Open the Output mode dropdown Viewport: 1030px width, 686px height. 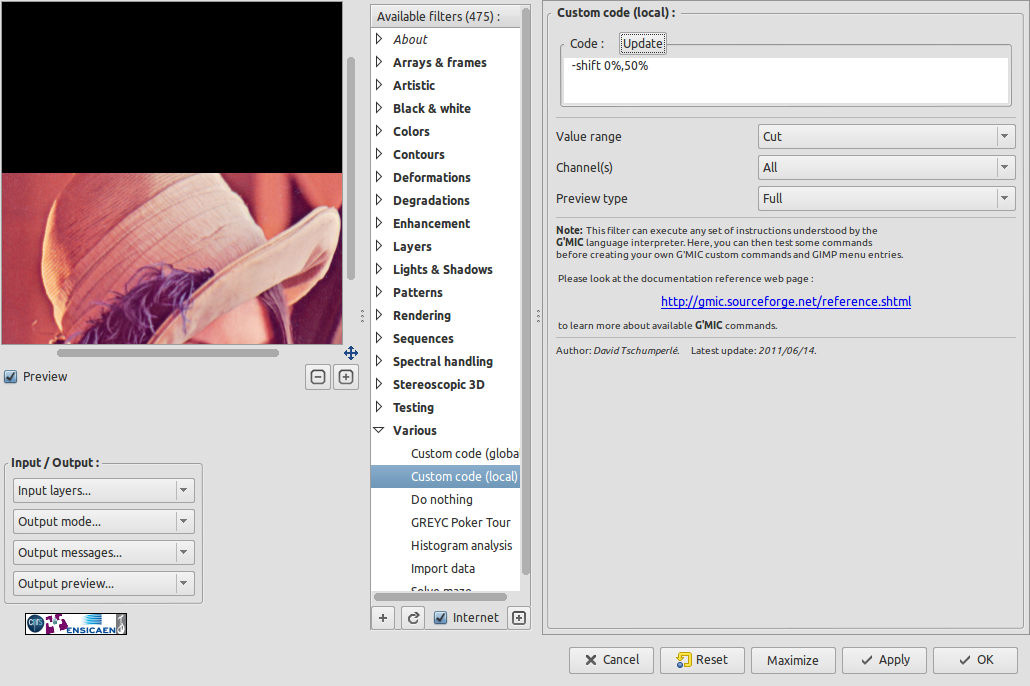[104, 522]
